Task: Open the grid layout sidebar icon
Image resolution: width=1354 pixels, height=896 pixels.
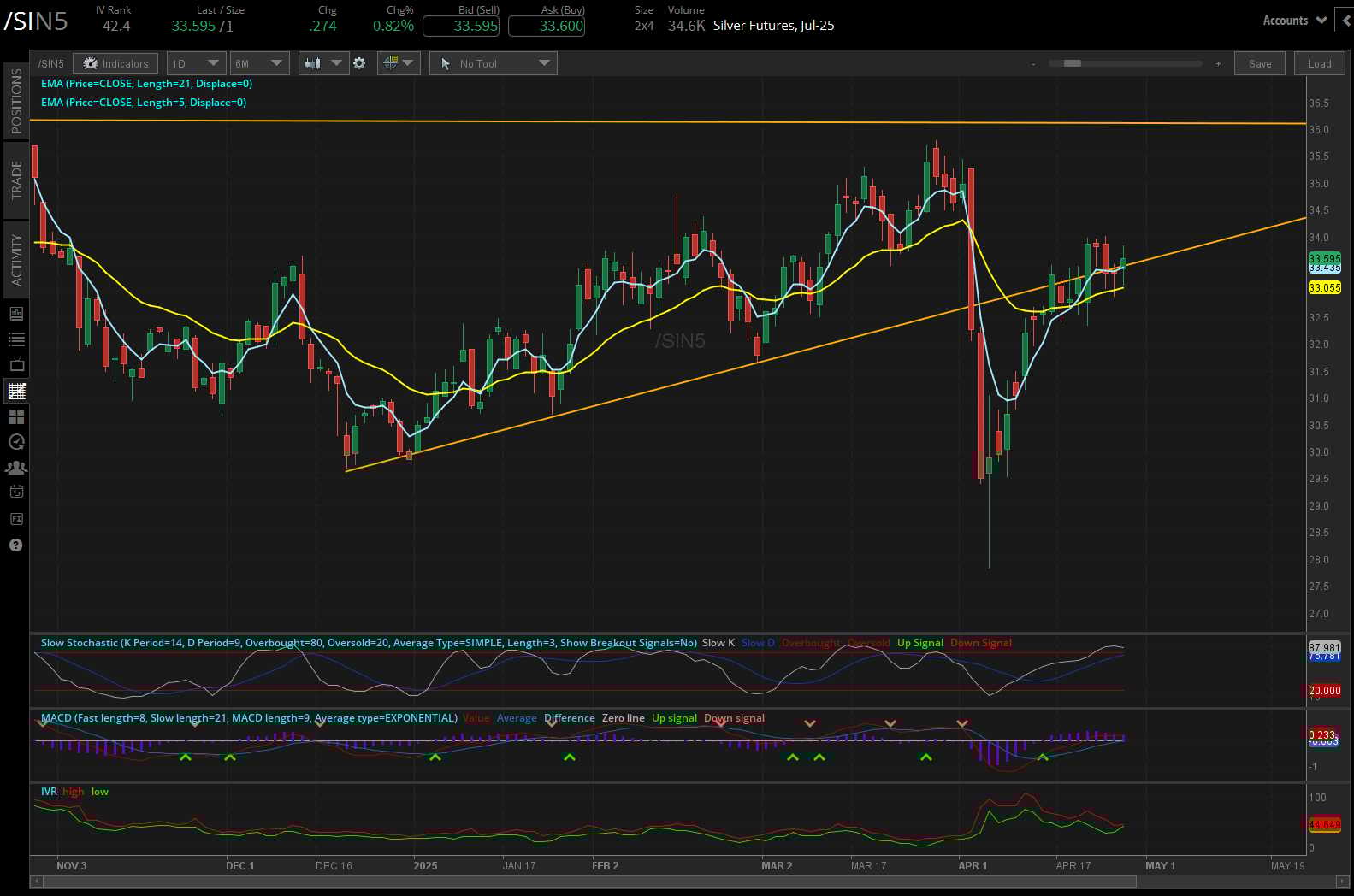Action: click(x=16, y=417)
